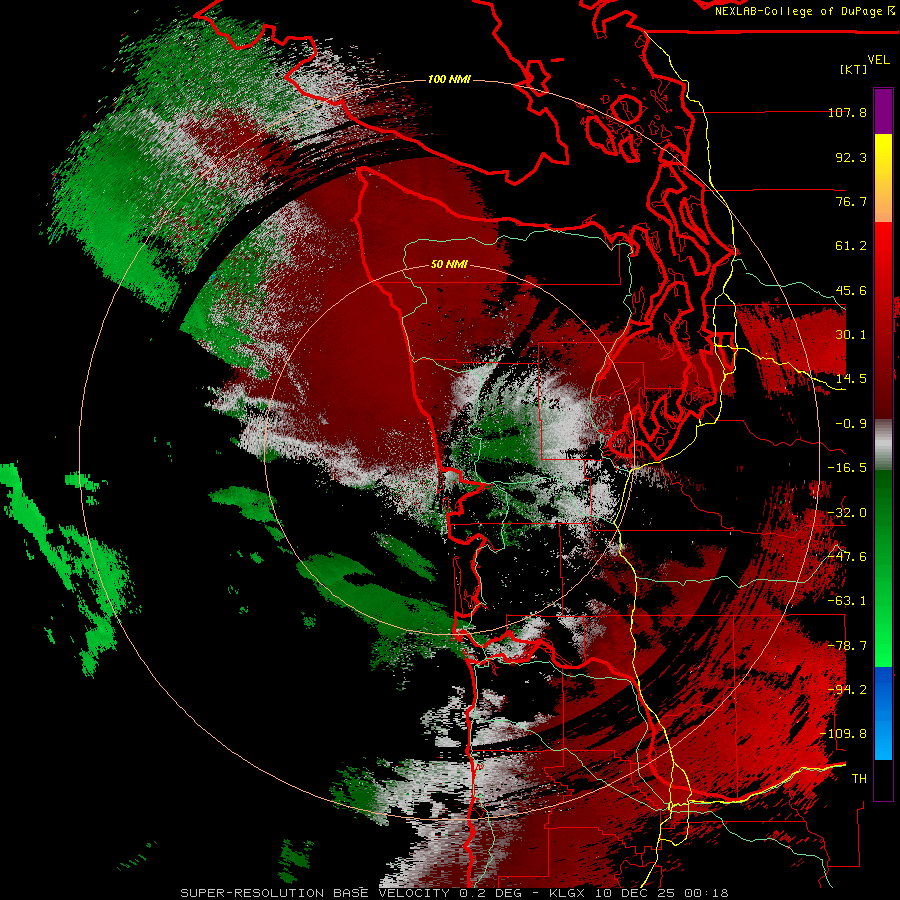This screenshot has height=900, width=900.
Task: Click the purple segment of velocity color bar
Action: (x=883, y=111)
